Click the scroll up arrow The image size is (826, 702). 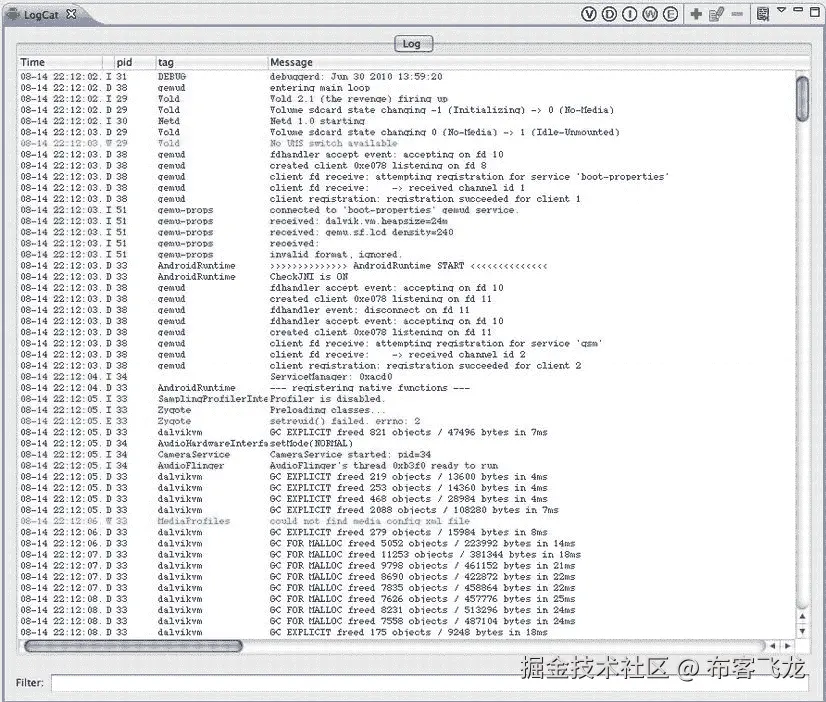click(802, 616)
